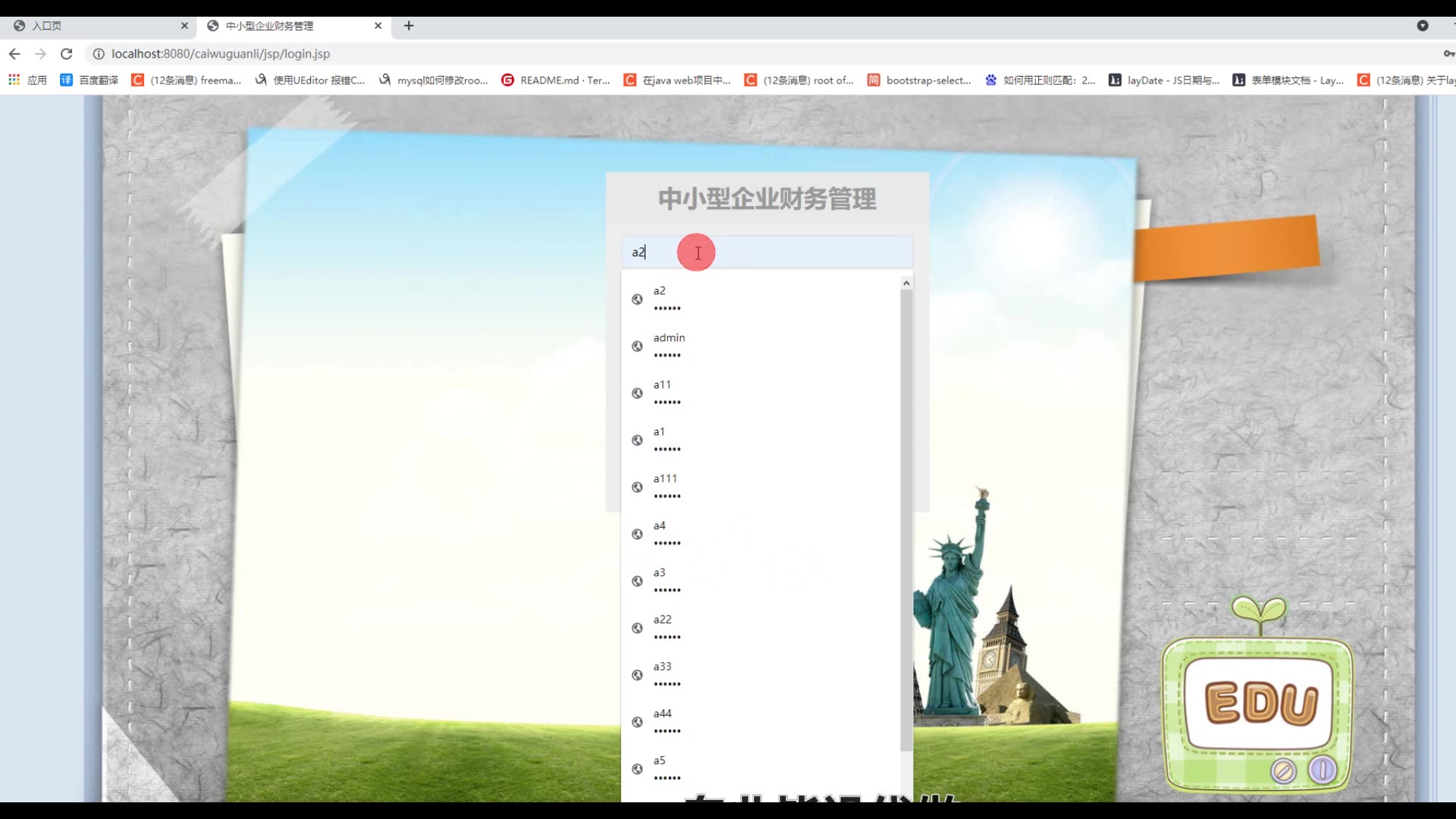
Task: Close the 中小型企业财务管理 tab
Action: click(378, 26)
